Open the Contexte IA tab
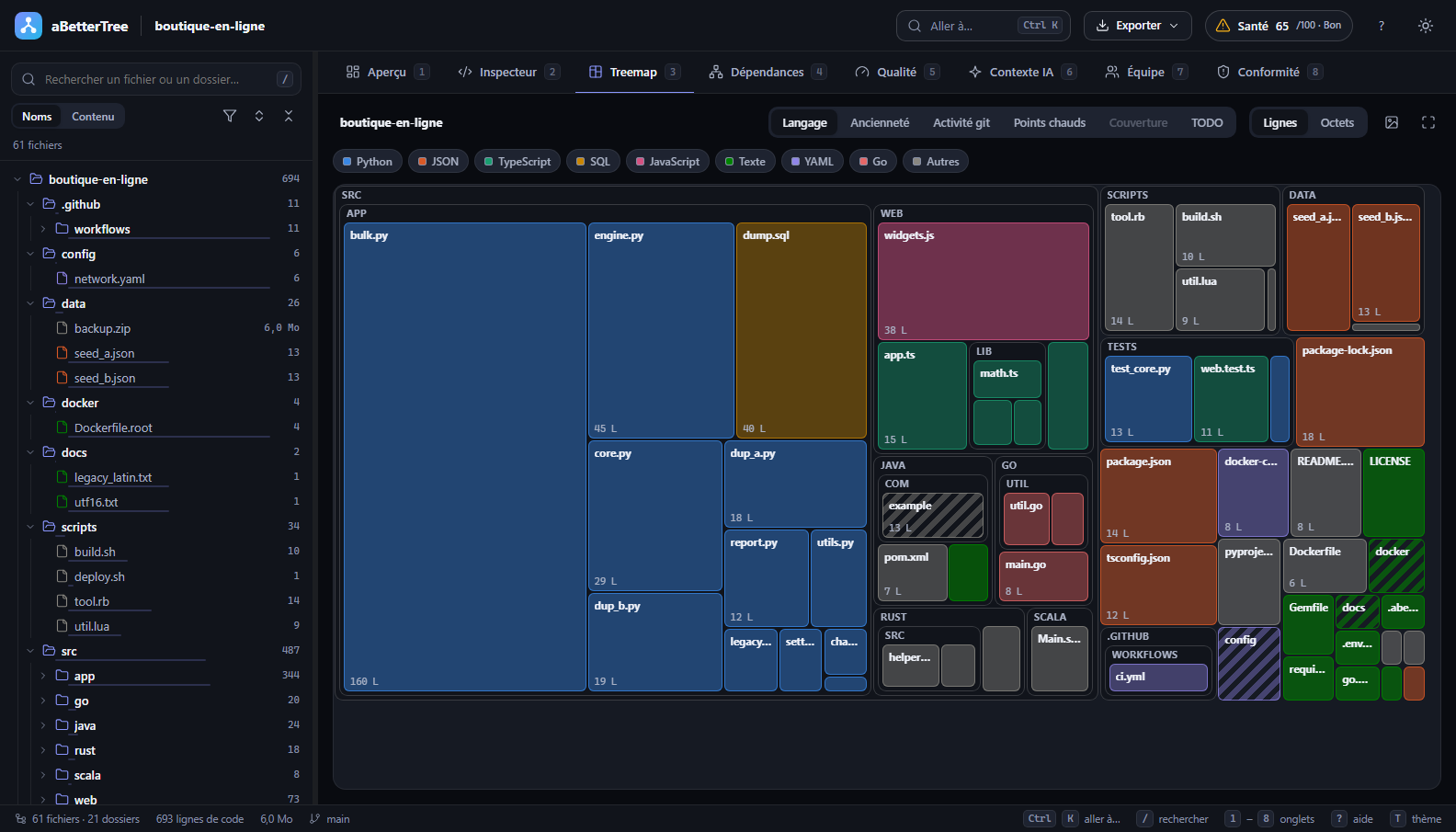Screen dimensions: 1456x832 click(1021, 72)
